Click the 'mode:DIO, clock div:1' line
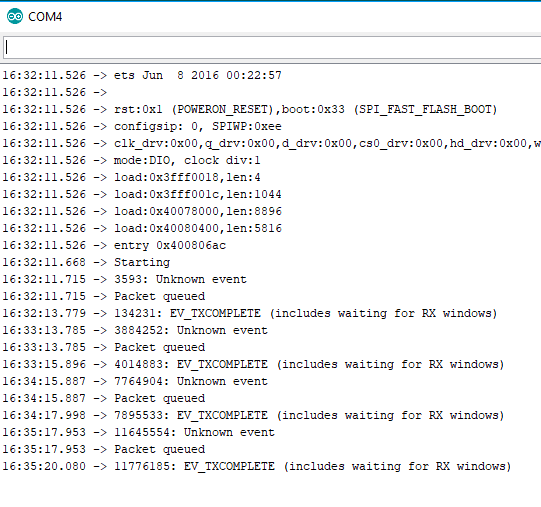 131,160
